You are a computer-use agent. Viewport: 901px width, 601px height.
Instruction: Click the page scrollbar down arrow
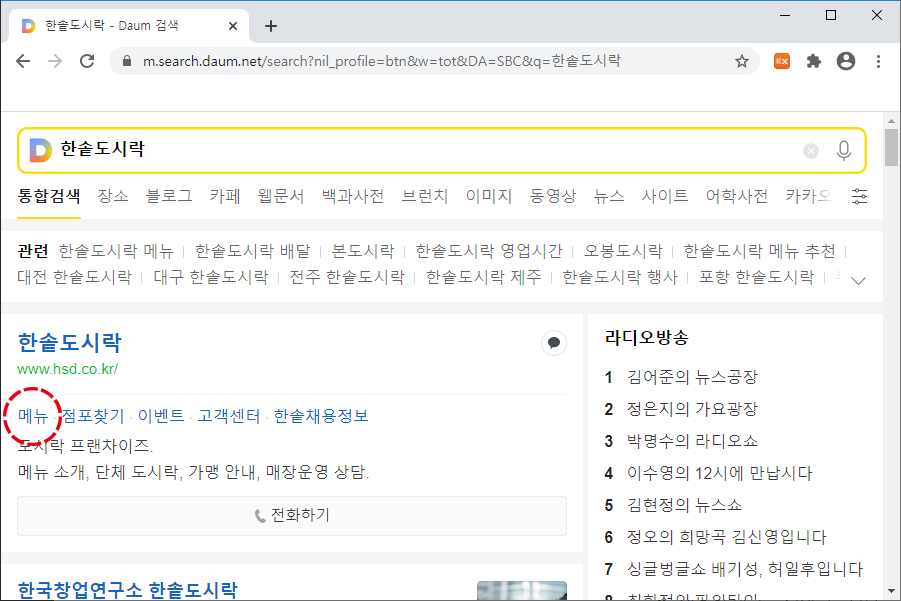pos(891,591)
